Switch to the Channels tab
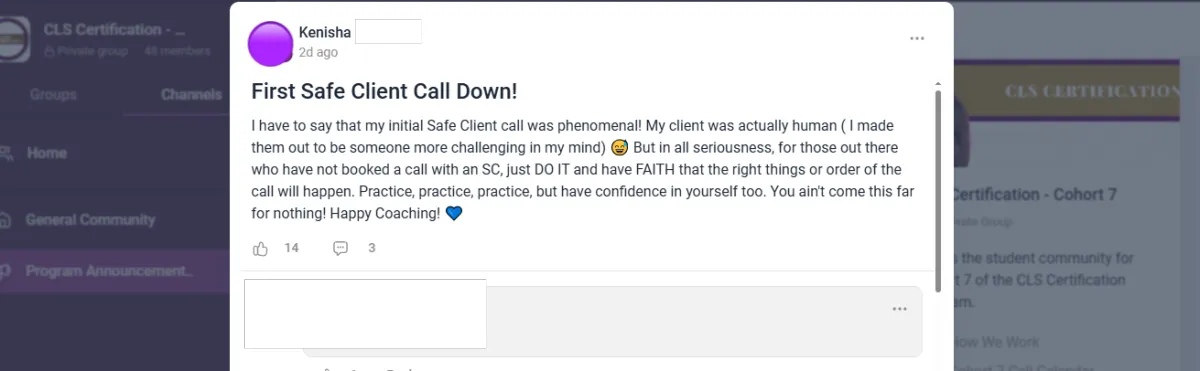 tap(191, 95)
